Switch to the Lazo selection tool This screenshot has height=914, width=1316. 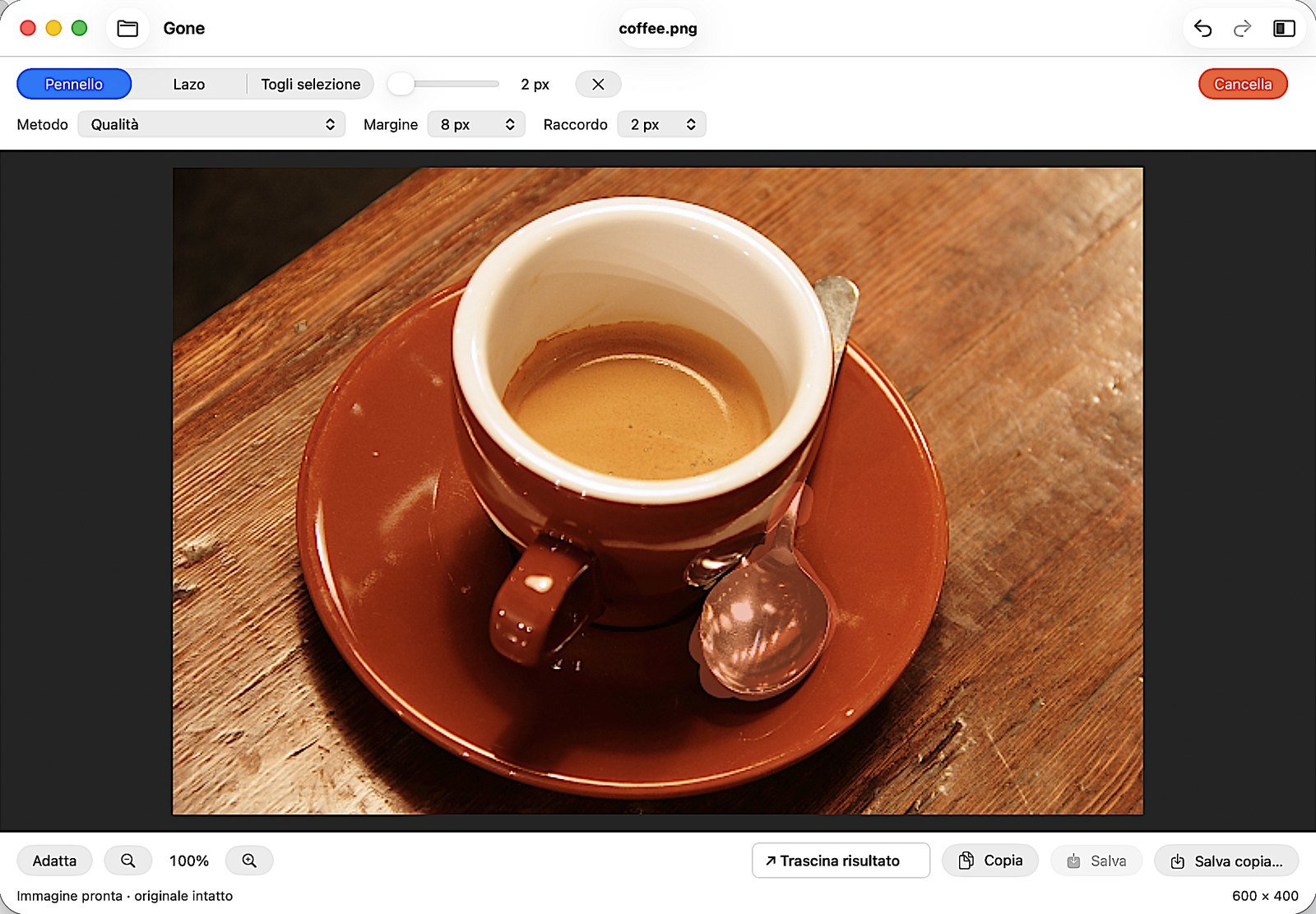click(188, 84)
